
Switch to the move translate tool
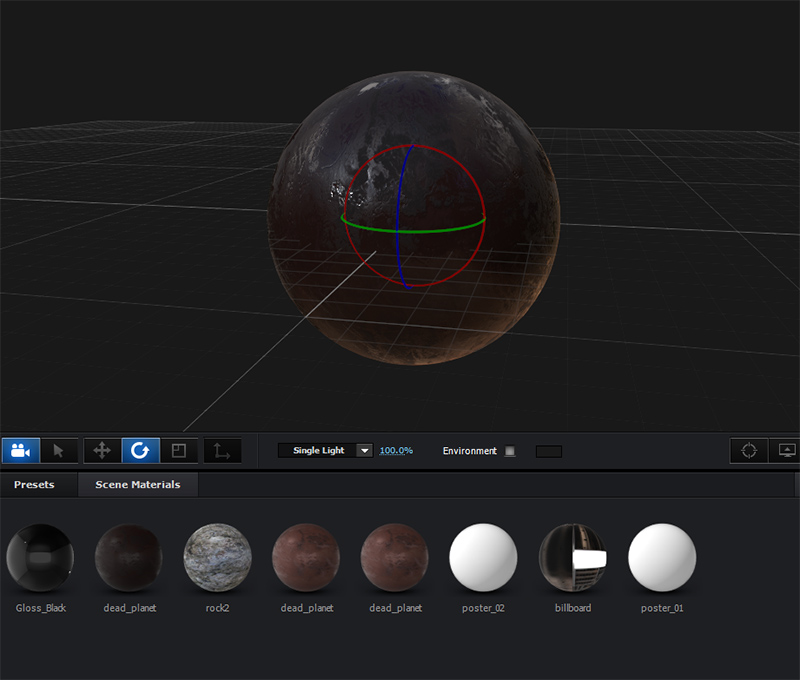[x=102, y=451]
